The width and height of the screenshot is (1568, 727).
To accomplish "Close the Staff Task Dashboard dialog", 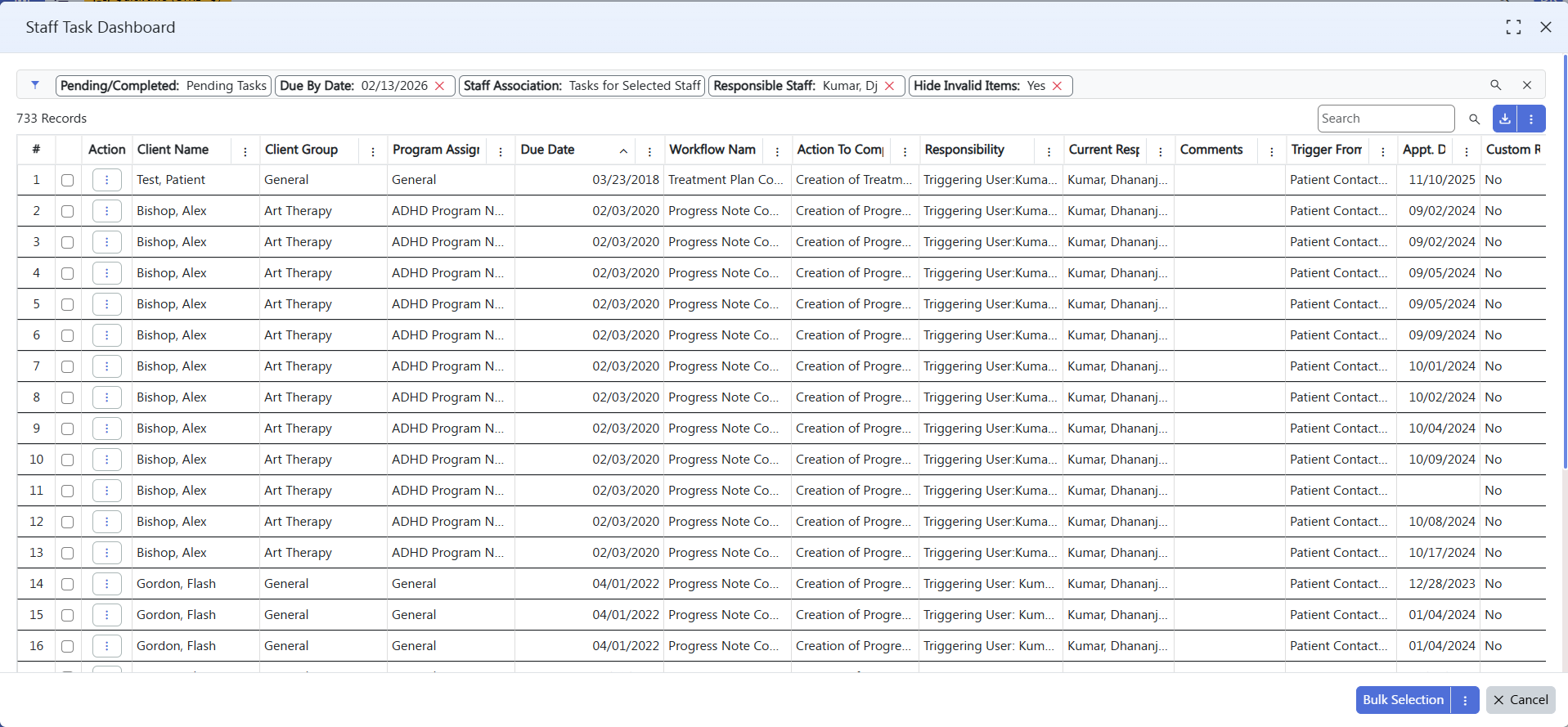I will click(1546, 27).
